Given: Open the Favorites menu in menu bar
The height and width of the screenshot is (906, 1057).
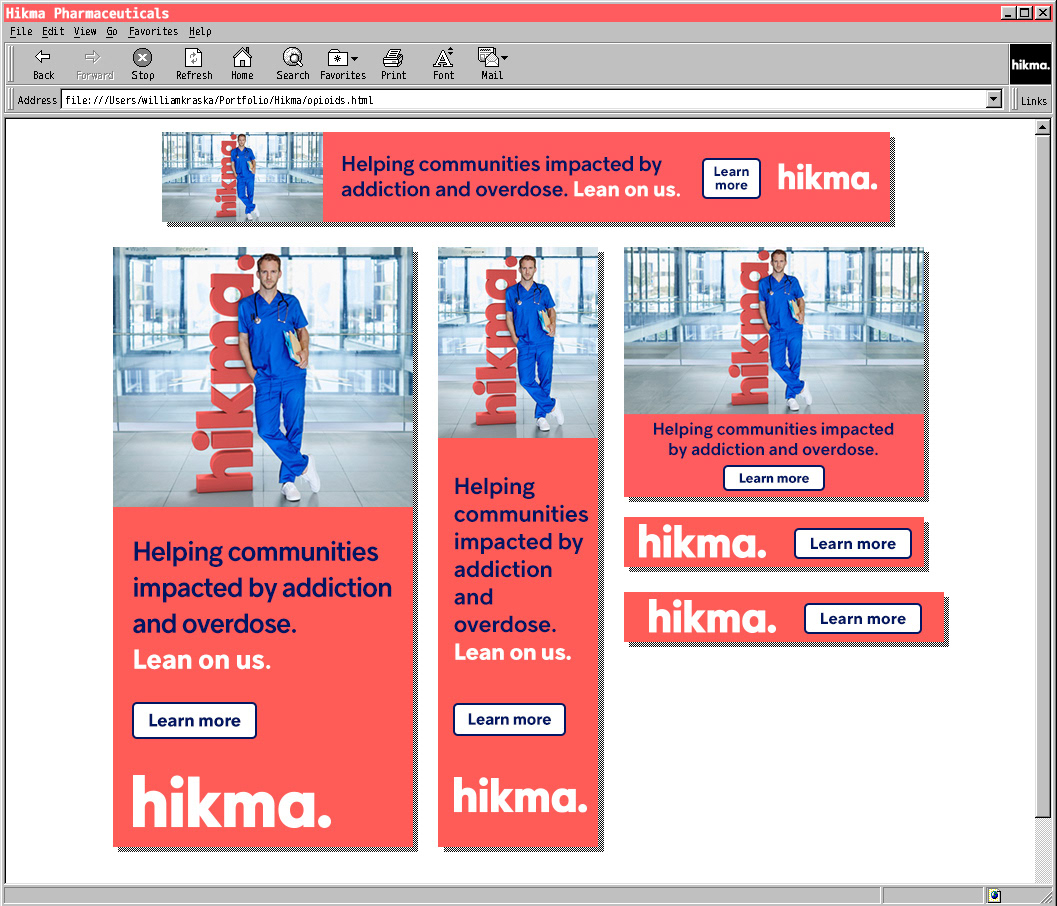Looking at the screenshot, I should 153,31.
